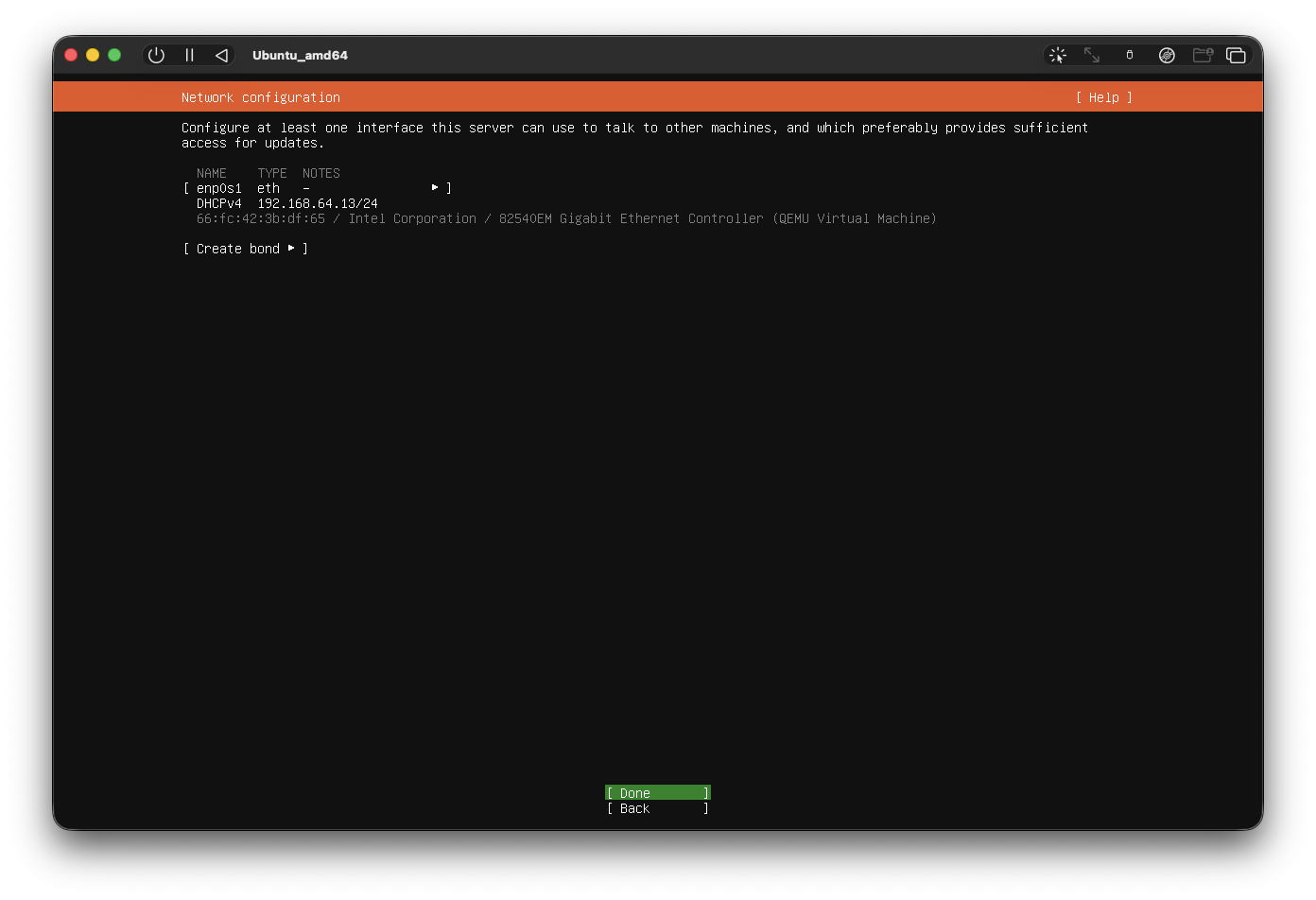The width and height of the screenshot is (1316, 900).
Task: Pause the virtual machine
Action: coord(189,56)
